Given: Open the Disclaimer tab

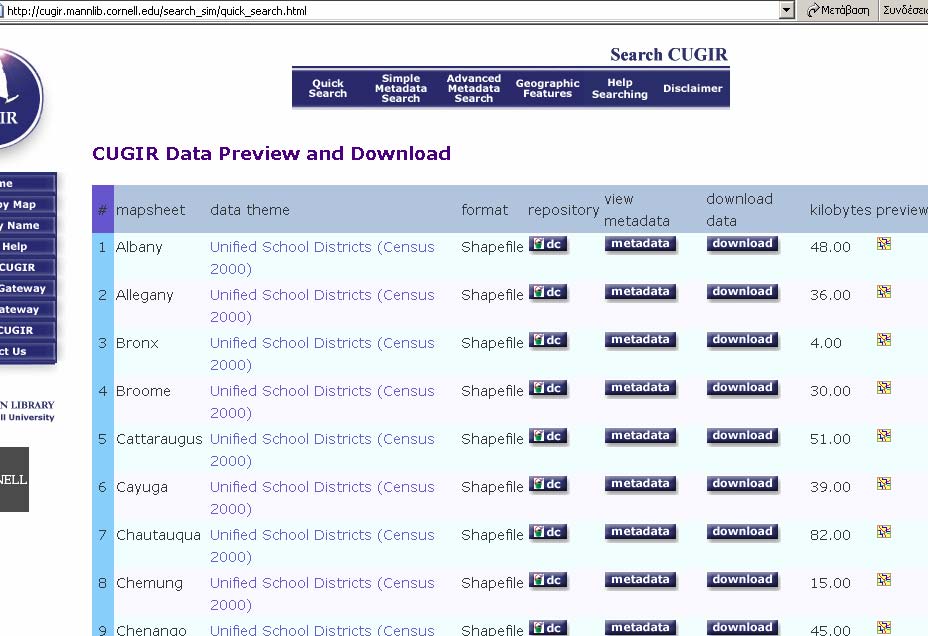Looking at the screenshot, I should [692, 88].
